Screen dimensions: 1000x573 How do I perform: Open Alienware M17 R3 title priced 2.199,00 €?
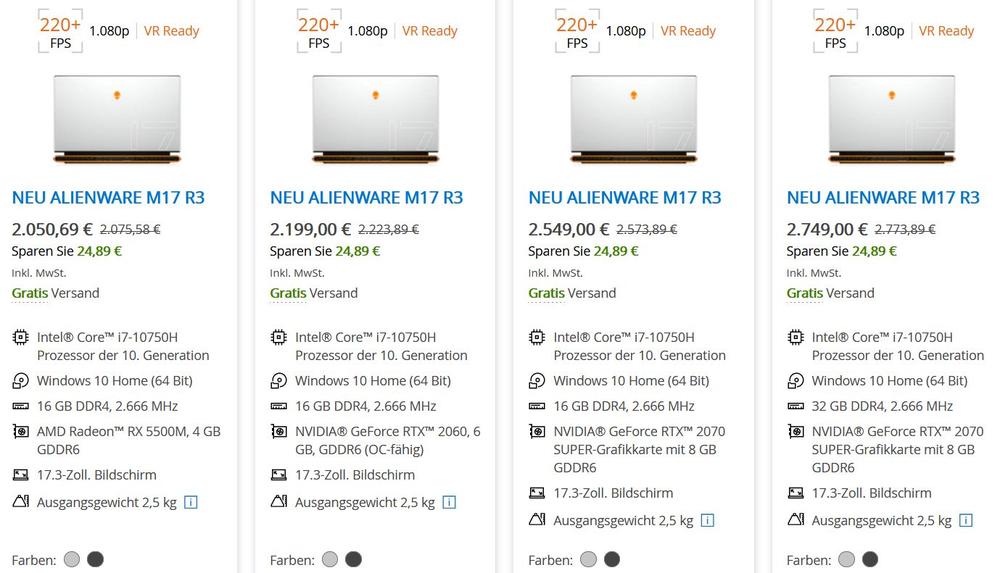[366, 197]
